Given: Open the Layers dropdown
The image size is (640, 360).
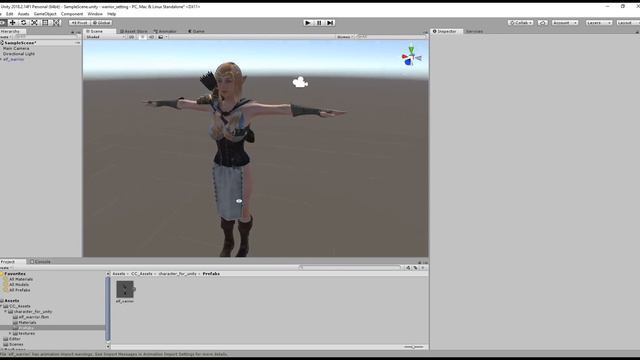Looking at the screenshot, I should click(x=599, y=22).
